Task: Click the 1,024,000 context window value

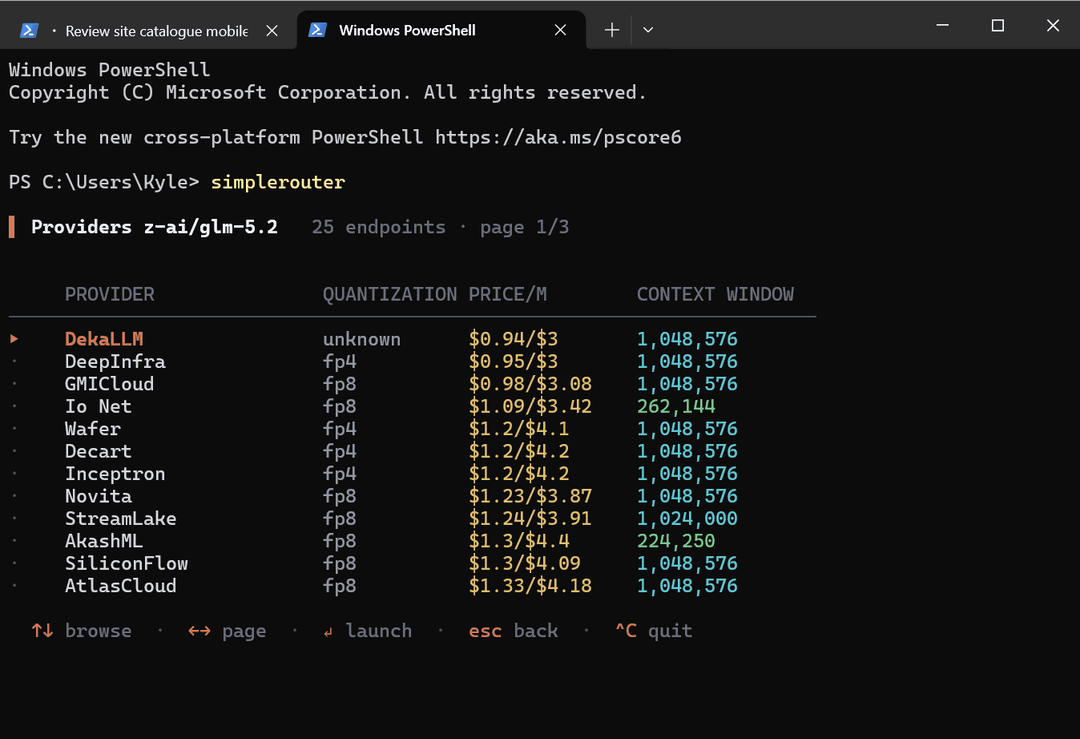Action: [687, 518]
